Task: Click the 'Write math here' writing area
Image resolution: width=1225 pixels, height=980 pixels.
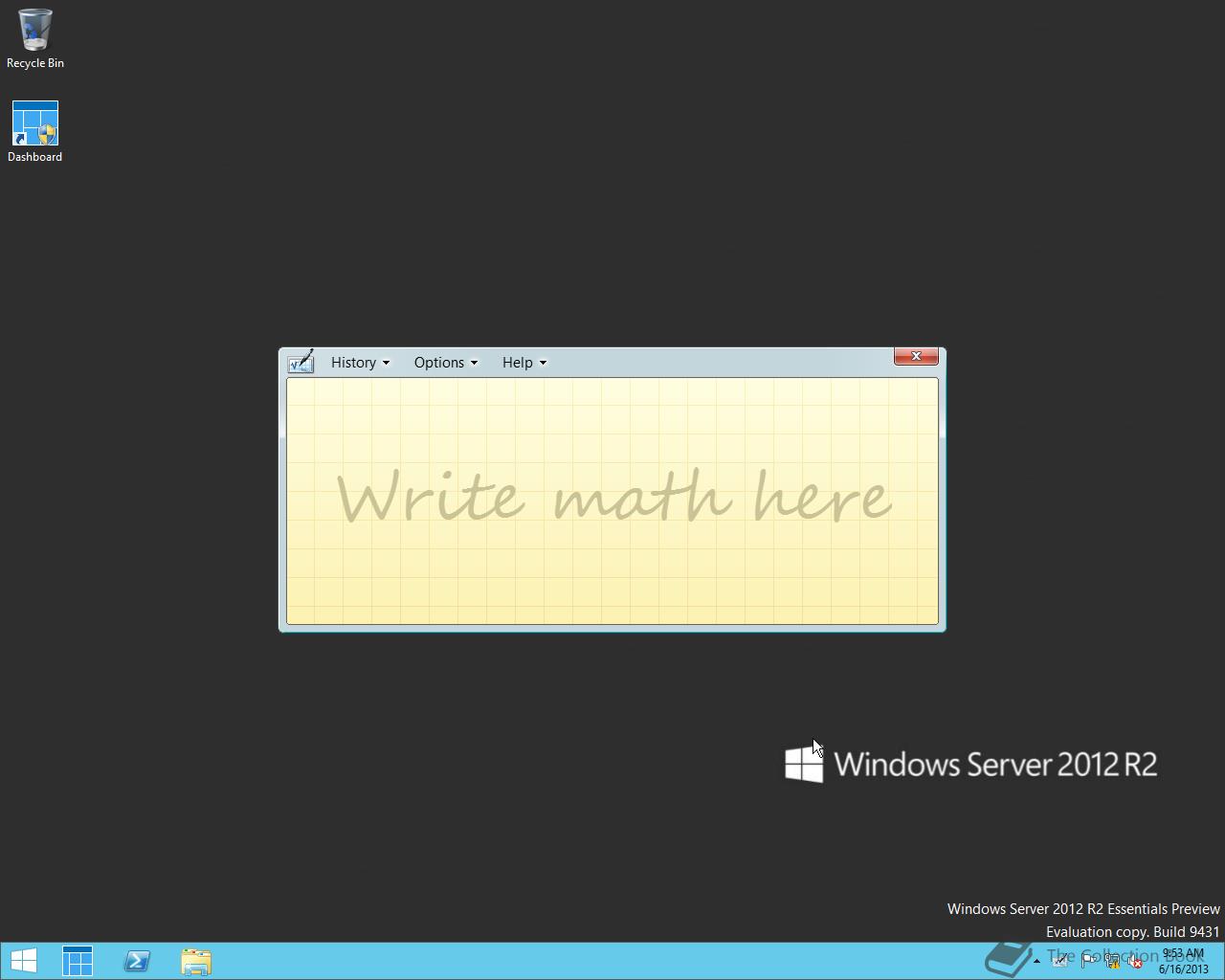Action: click(612, 501)
